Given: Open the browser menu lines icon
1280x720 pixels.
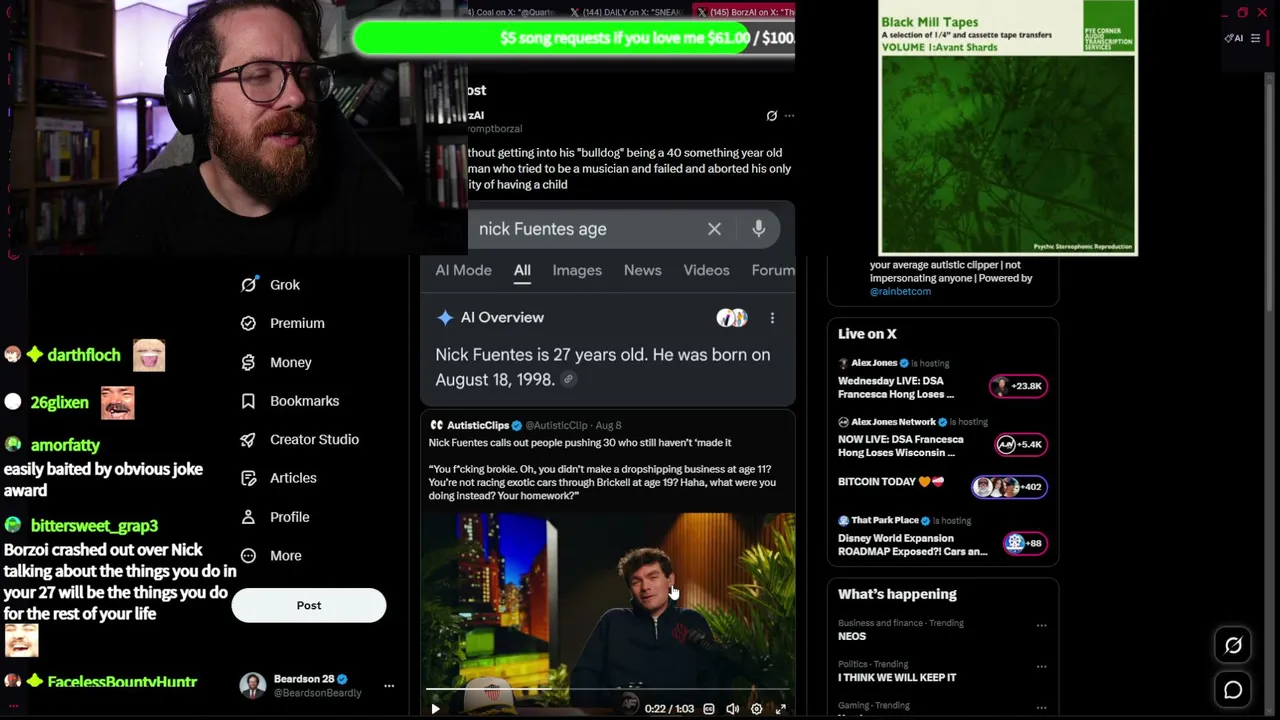Looking at the screenshot, I should 1256,38.
